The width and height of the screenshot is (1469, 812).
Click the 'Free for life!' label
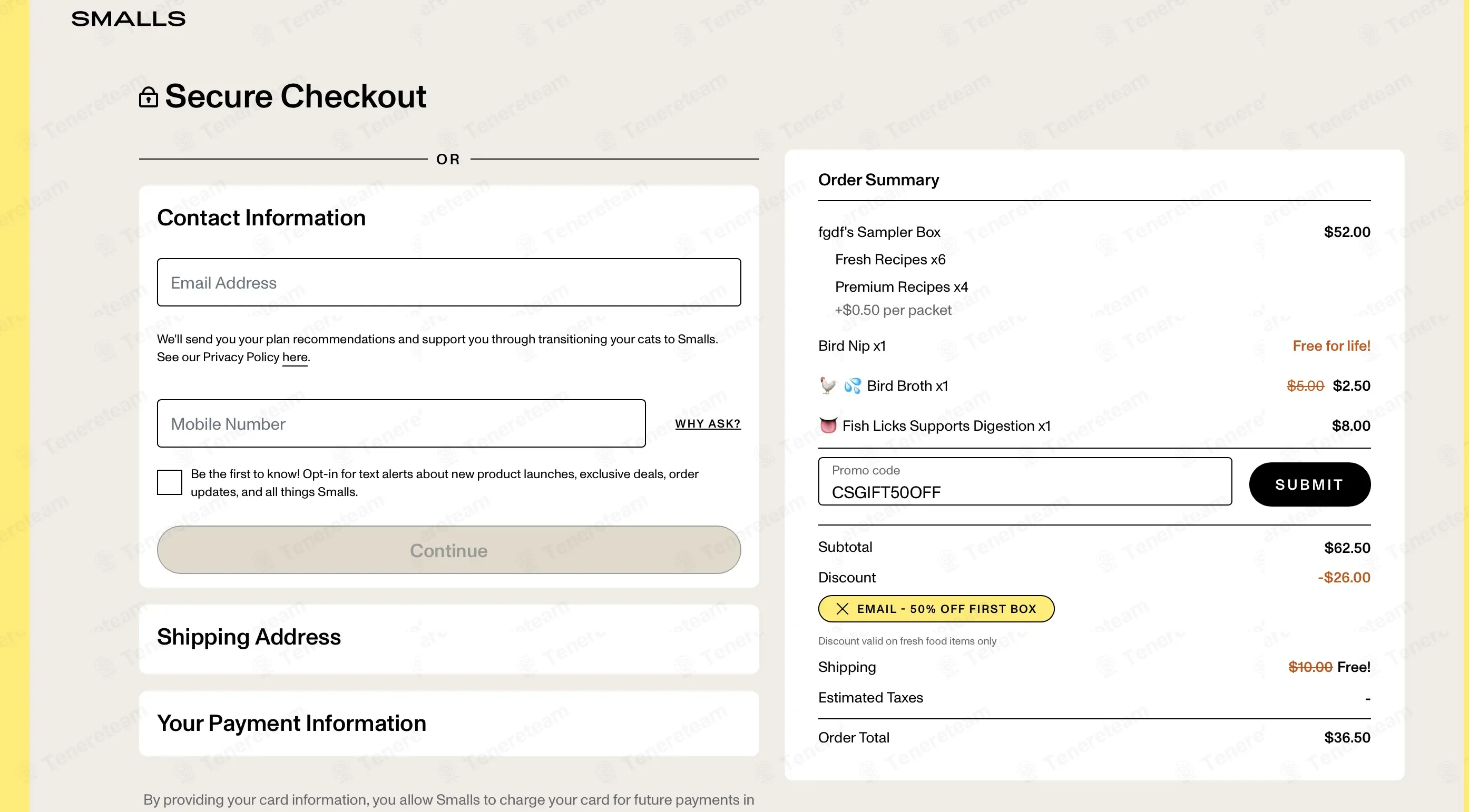coord(1331,346)
